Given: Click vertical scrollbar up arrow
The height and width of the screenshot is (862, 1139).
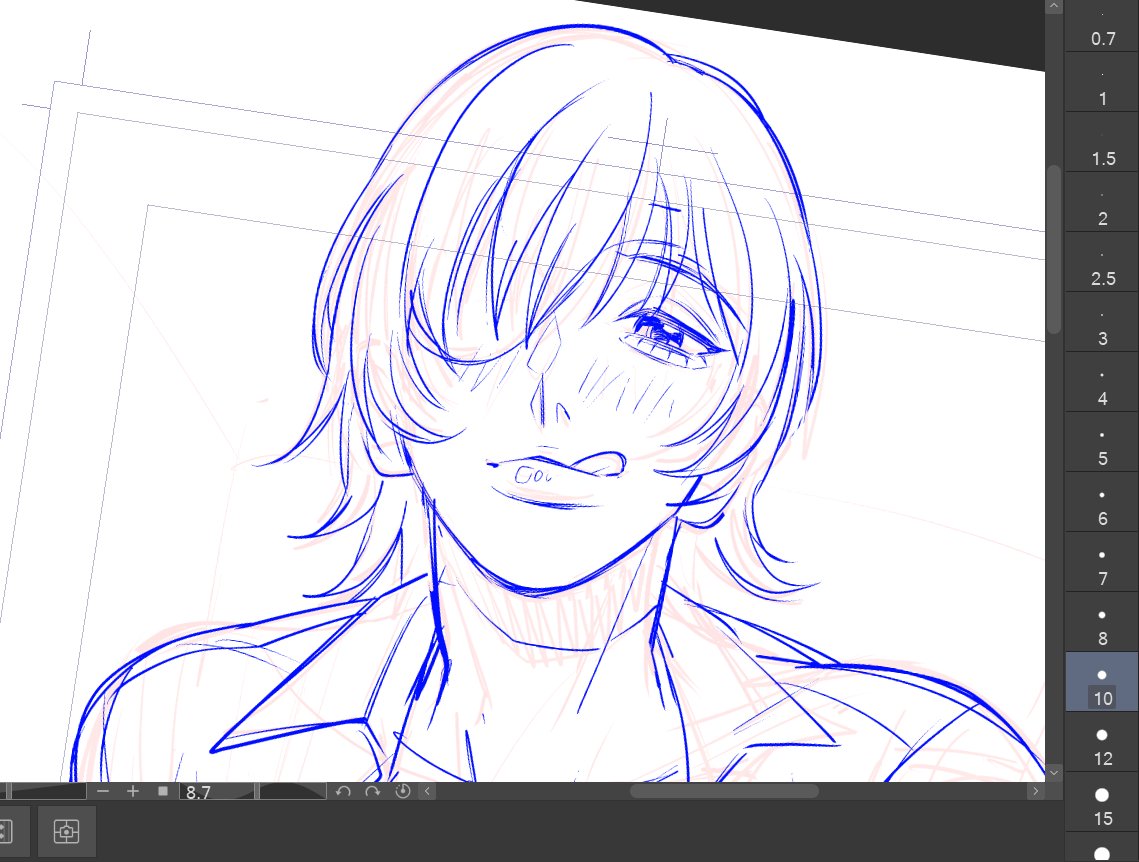Looking at the screenshot, I should [x=1054, y=7].
